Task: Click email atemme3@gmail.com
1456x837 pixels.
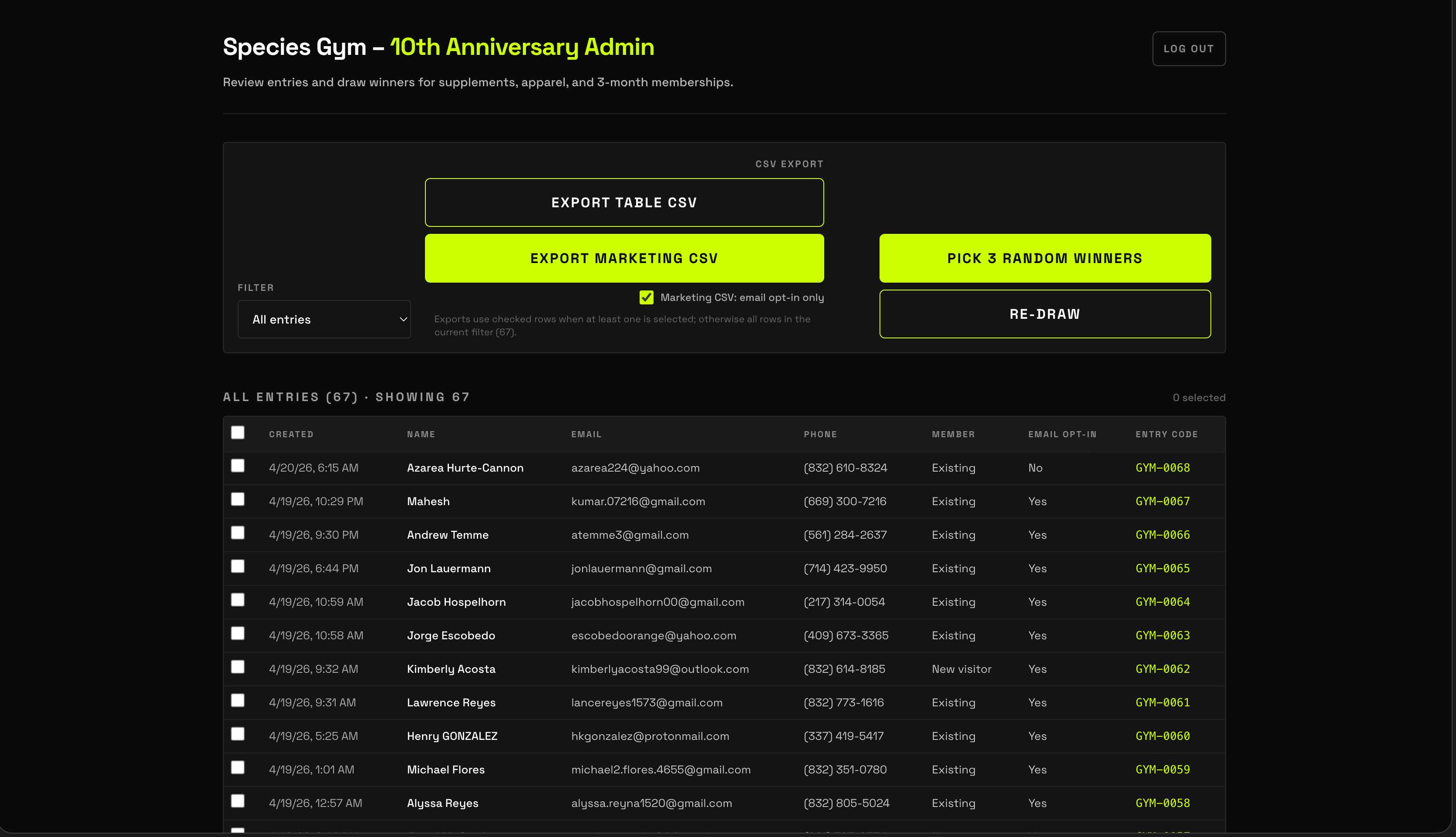Action: [630, 535]
